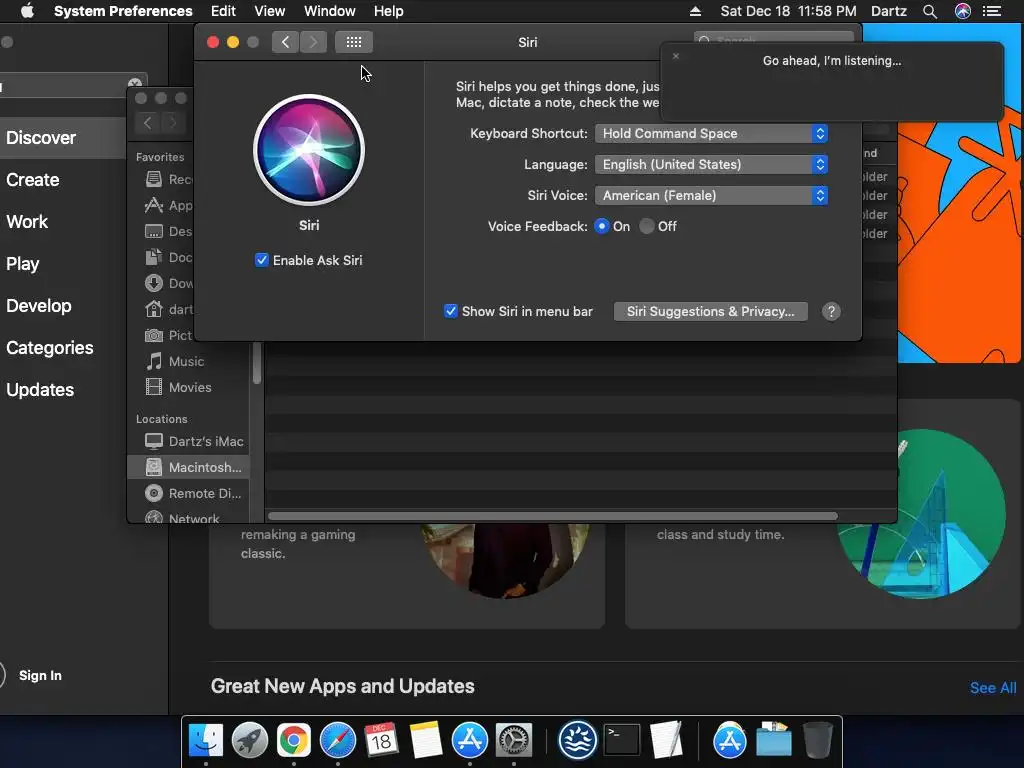The image size is (1024, 768).
Task: Open Siri help question mark button
Action: click(831, 312)
